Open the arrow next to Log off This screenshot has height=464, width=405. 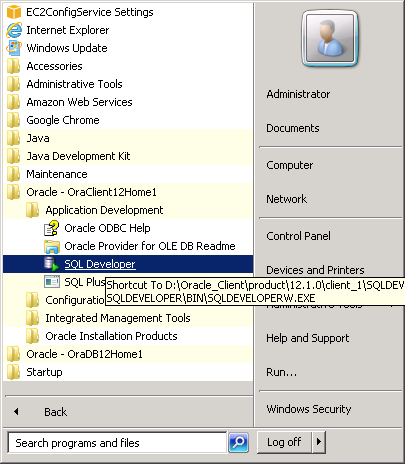(319, 442)
